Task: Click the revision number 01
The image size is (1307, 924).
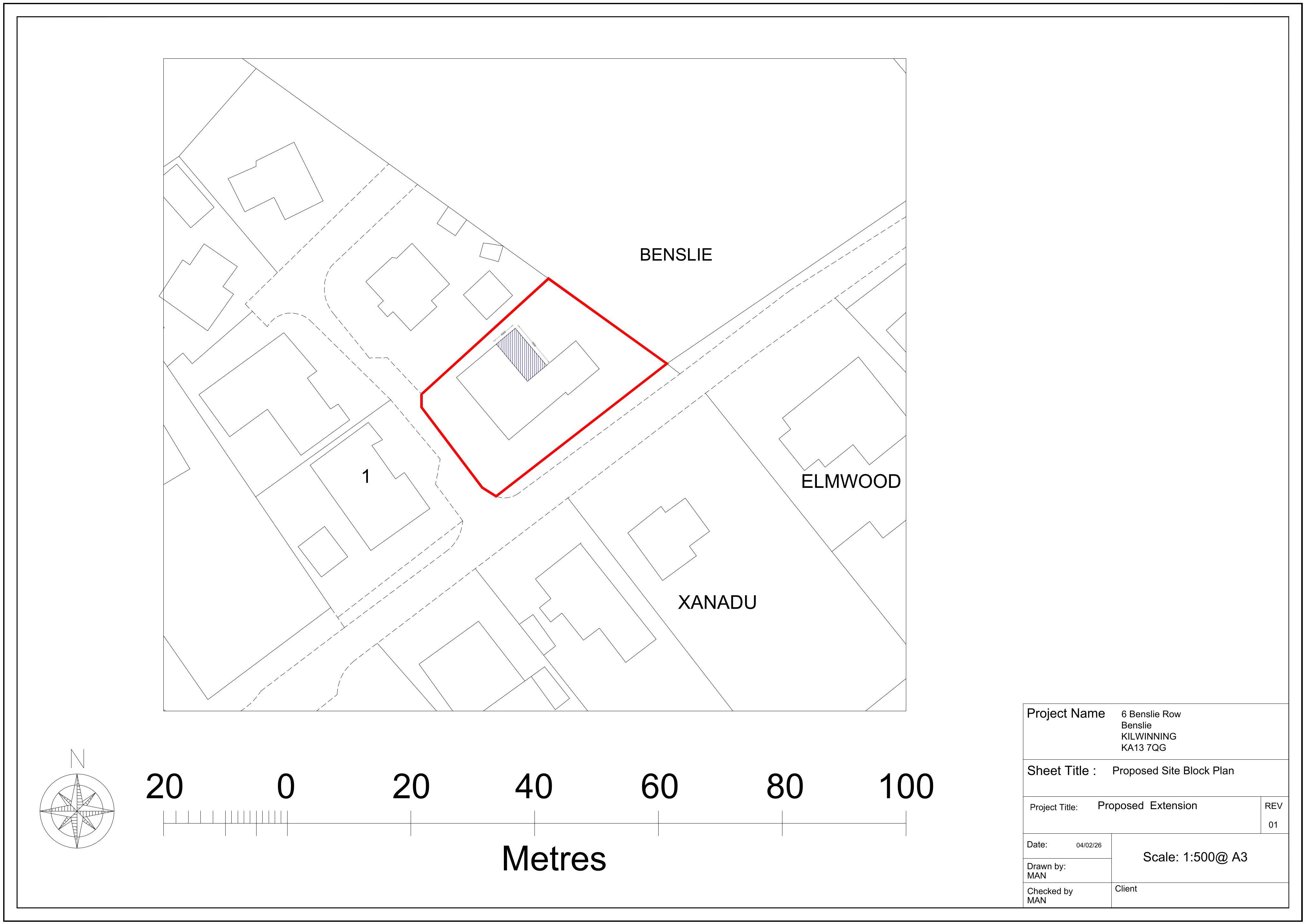Action: (x=1273, y=825)
